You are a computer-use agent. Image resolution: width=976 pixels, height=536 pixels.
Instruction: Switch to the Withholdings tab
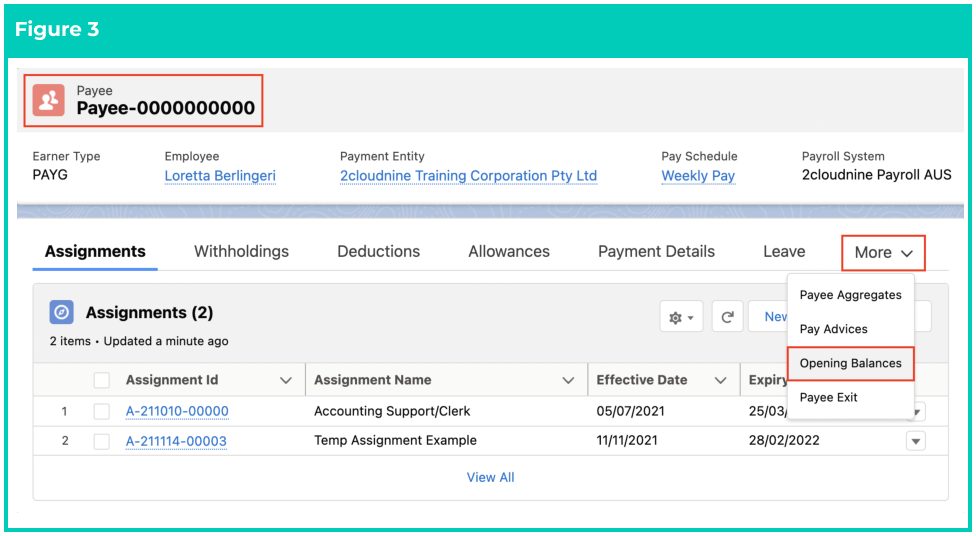point(242,252)
